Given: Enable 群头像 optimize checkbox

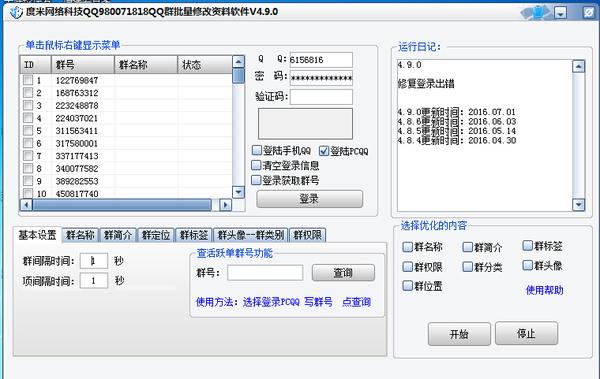Looking at the screenshot, I should (x=528, y=265).
